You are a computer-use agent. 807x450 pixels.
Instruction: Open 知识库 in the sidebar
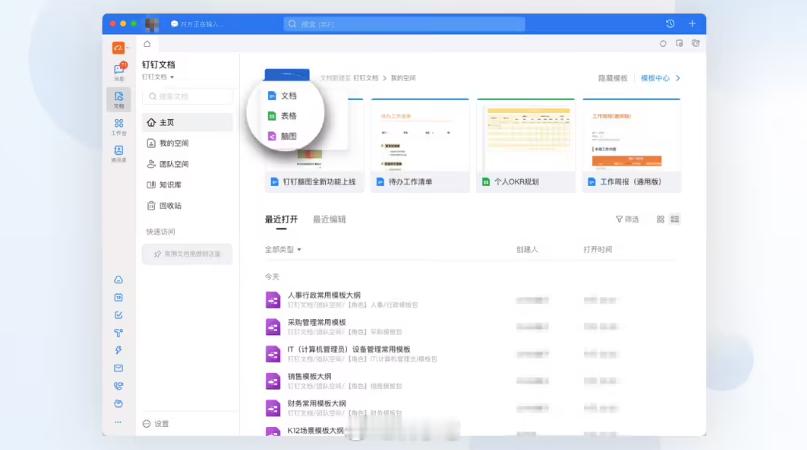(x=187, y=184)
